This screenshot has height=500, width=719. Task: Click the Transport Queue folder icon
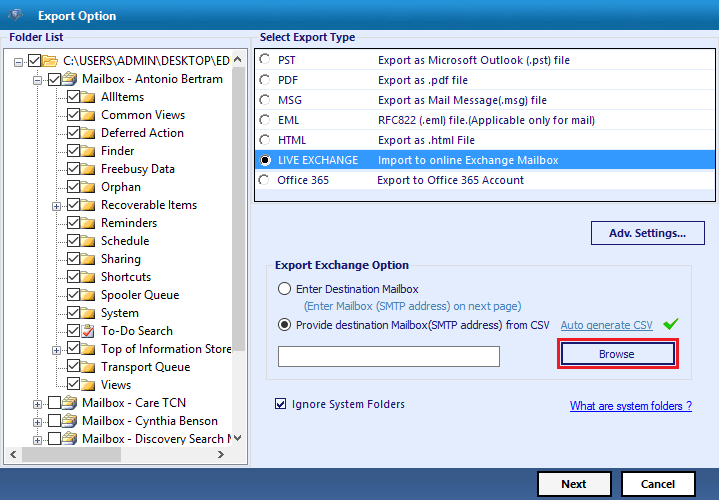tap(88, 367)
